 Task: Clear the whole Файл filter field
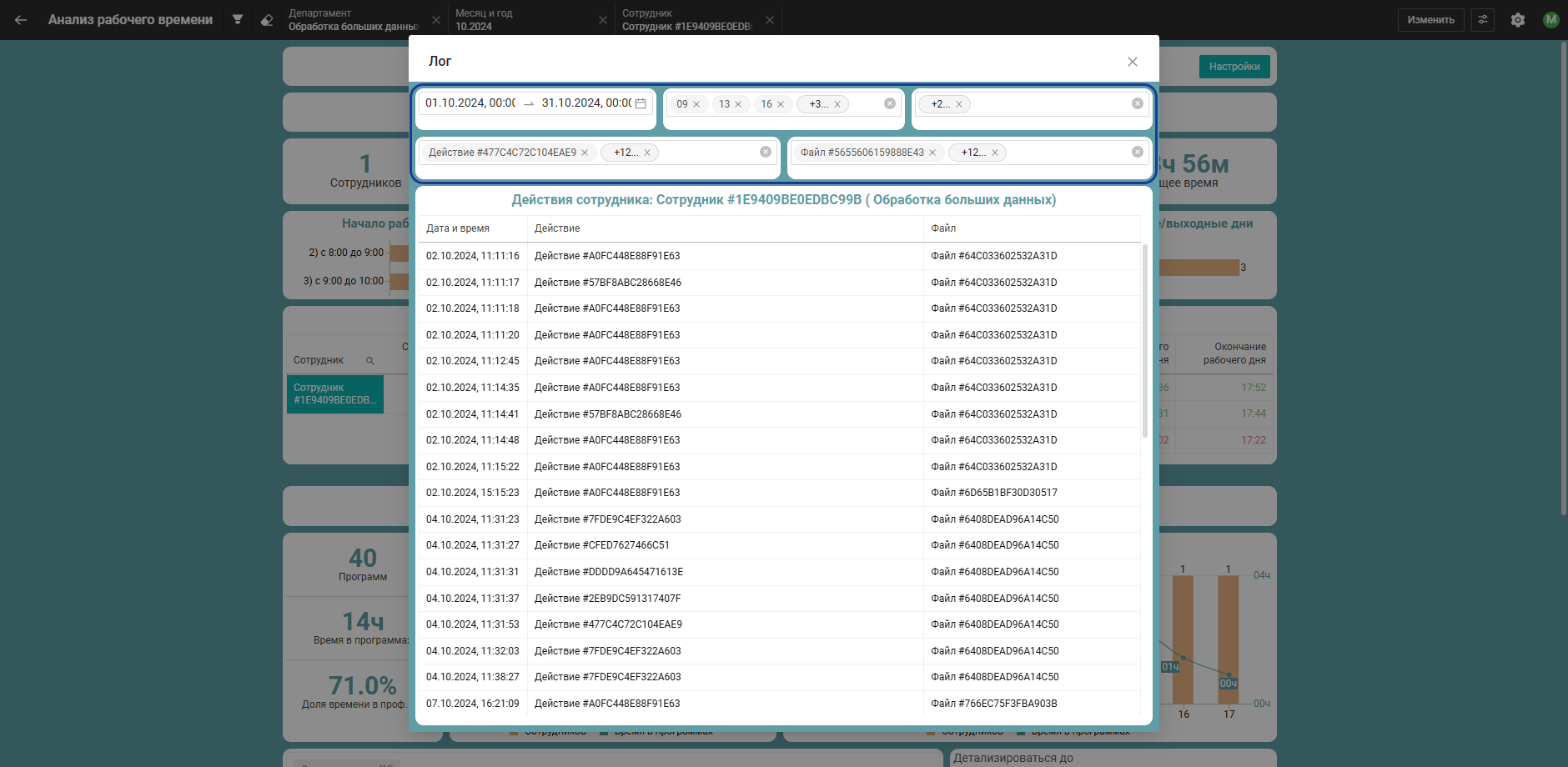[1138, 152]
